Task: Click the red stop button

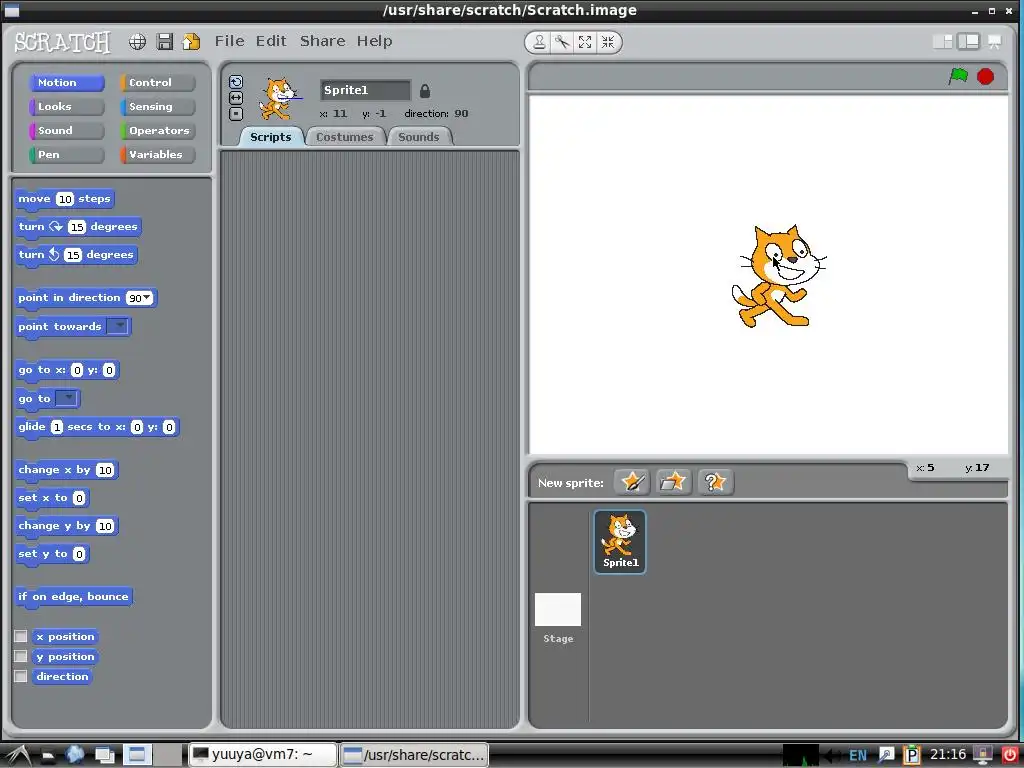Action: pos(985,76)
